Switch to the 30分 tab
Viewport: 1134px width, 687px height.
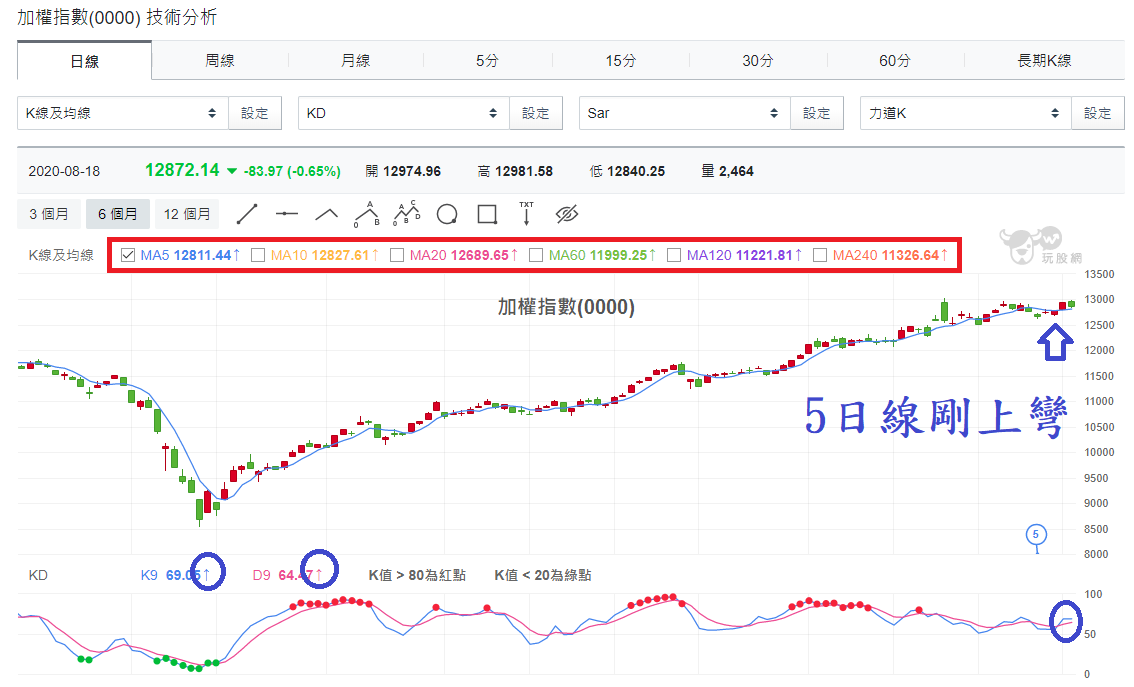point(758,61)
